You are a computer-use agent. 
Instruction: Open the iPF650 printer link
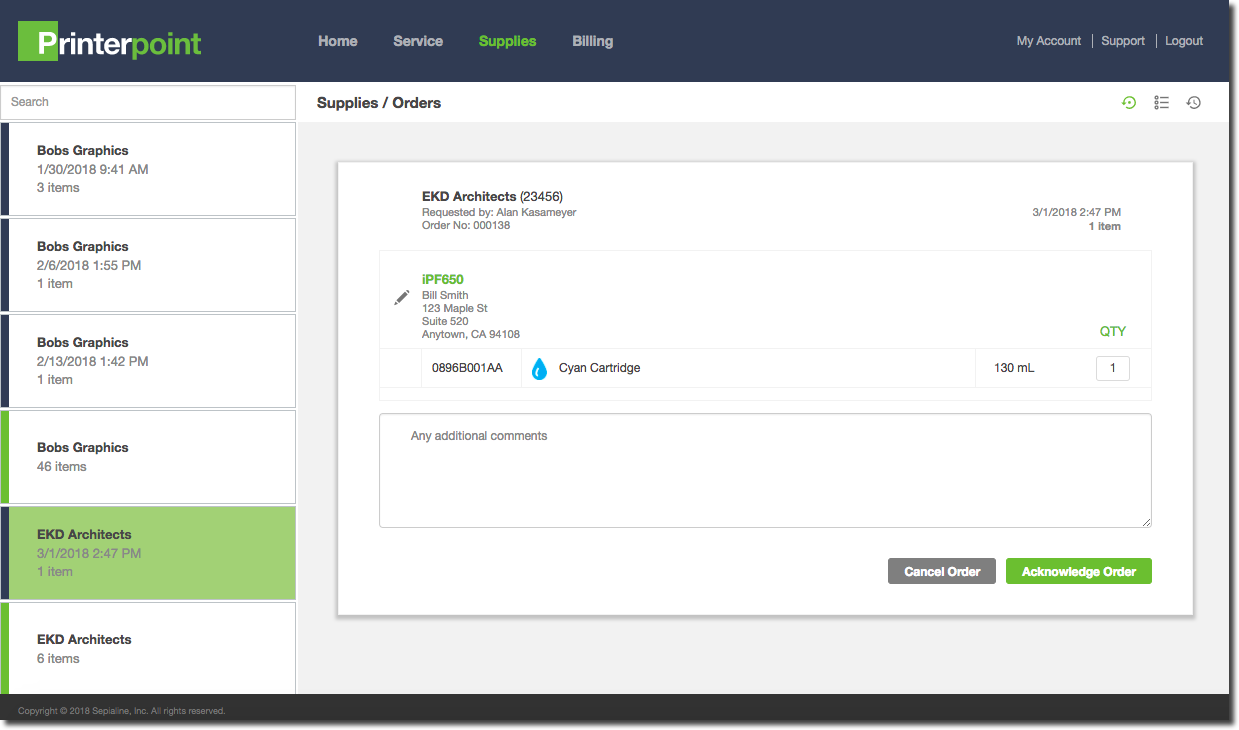[x=442, y=279]
